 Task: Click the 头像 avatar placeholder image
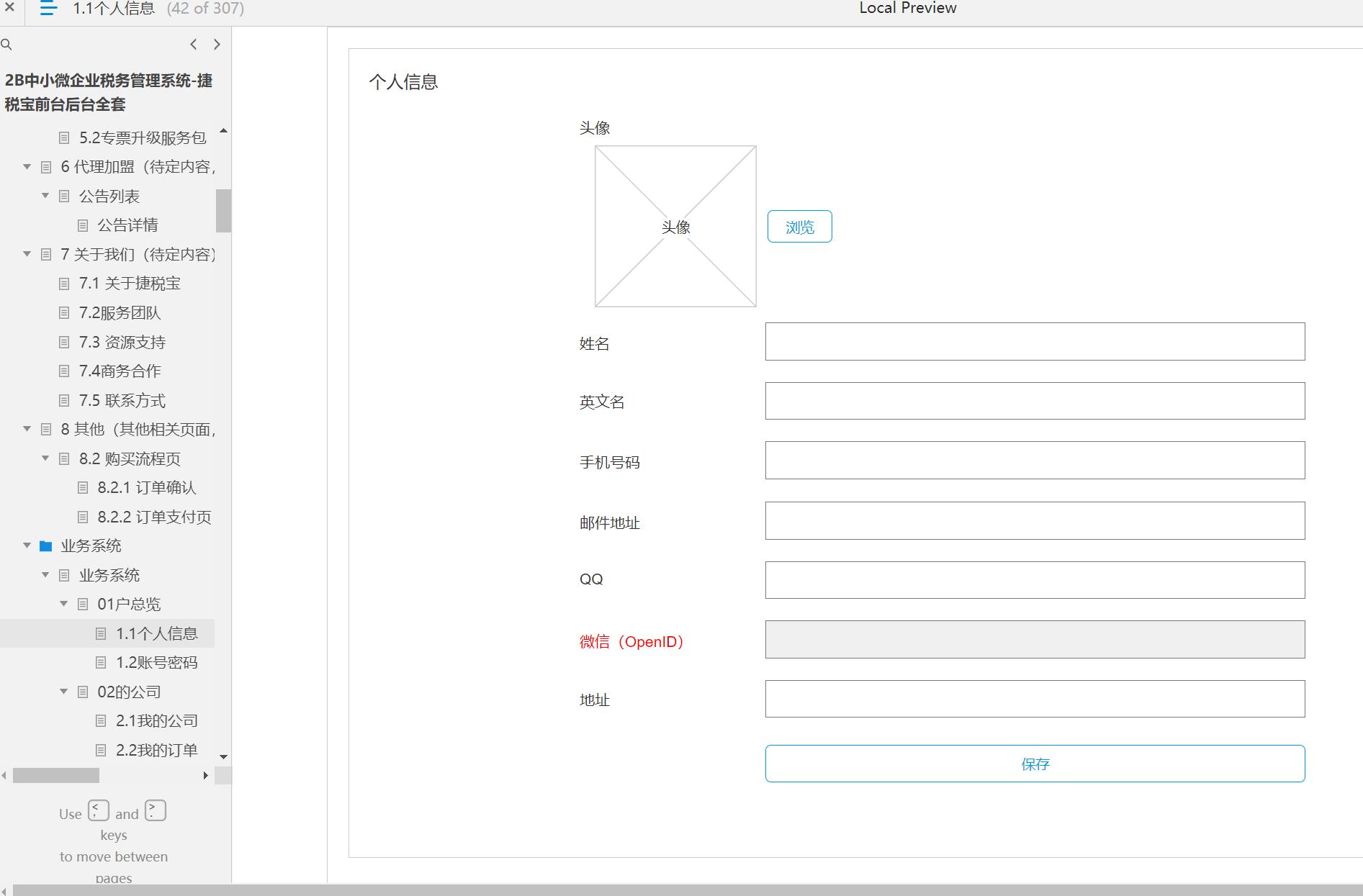(675, 227)
